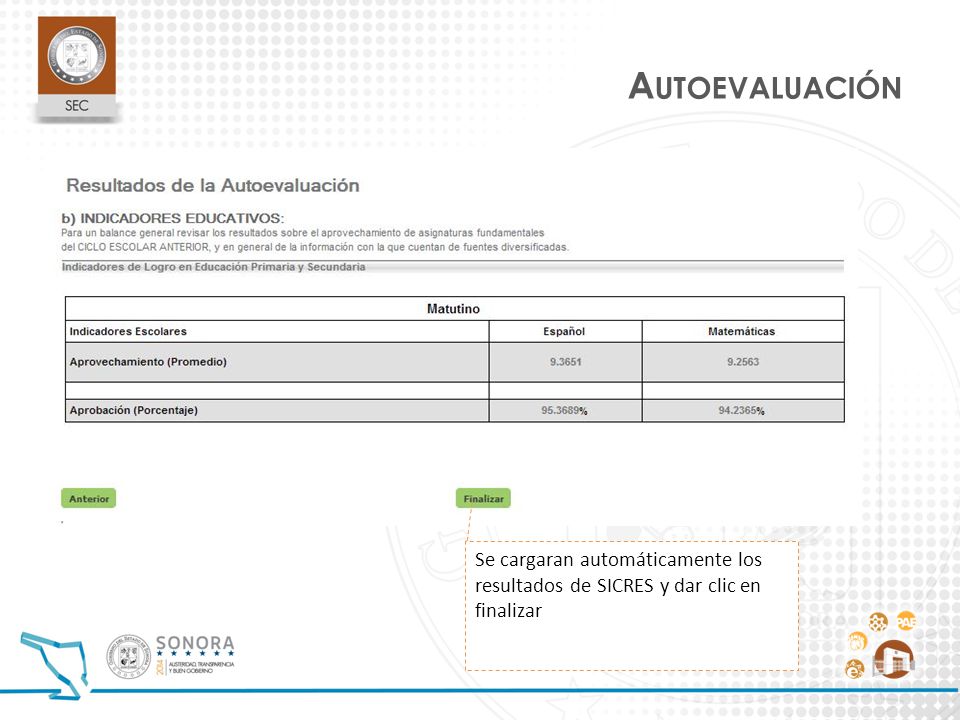Click the orange 'e' circle icon
Image resolution: width=960 pixels, height=720 pixels.
coord(855,669)
